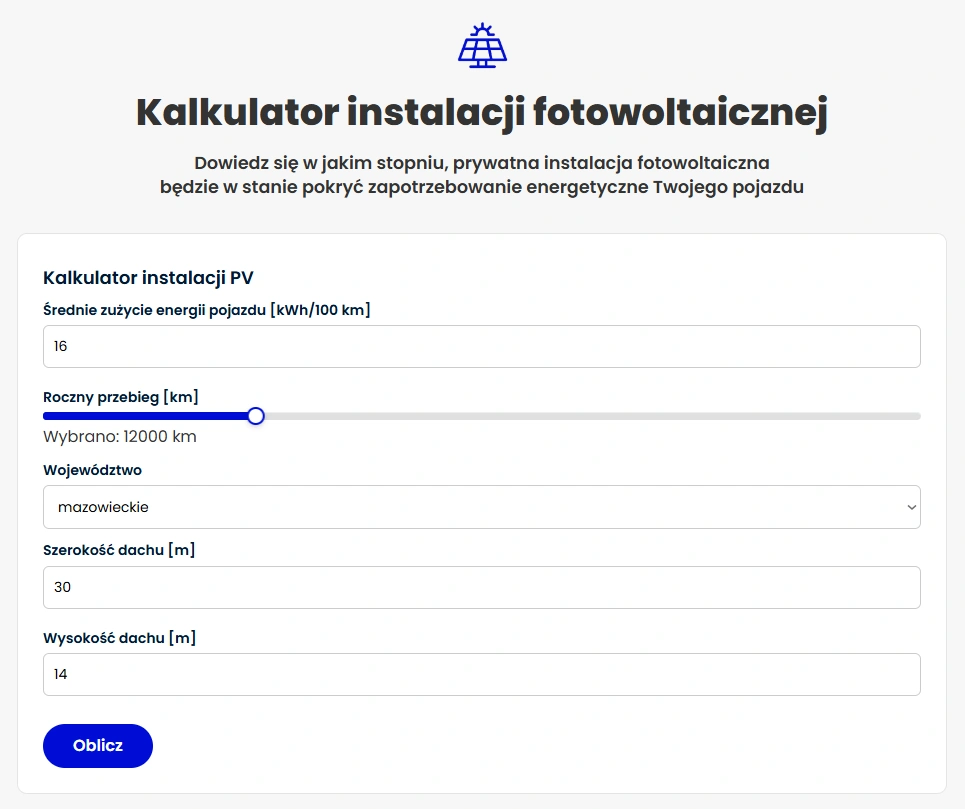Expand the Województwo list via chevron arrow
The width and height of the screenshot is (965, 809).
[x=910, y=507]
